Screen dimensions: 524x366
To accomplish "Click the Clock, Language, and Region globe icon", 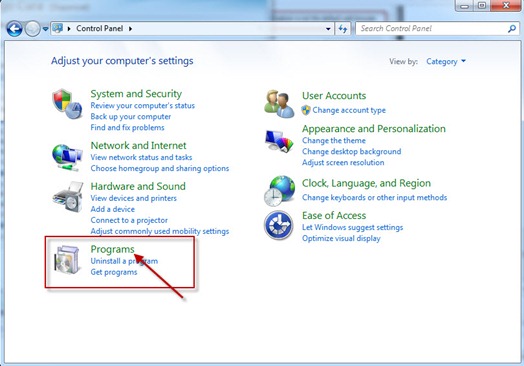I will (279, 191).
